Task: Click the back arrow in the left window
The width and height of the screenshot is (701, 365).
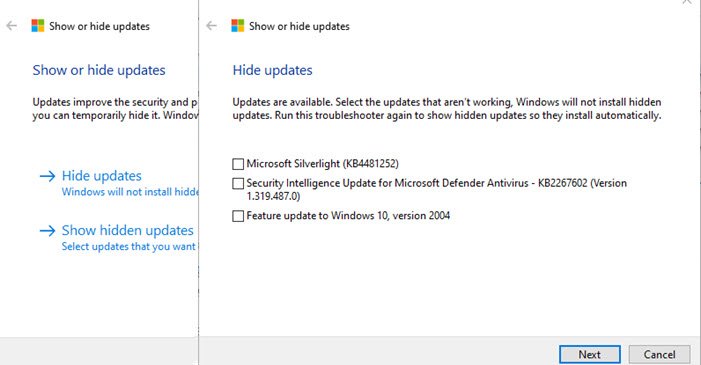Action: click(12, 26)
